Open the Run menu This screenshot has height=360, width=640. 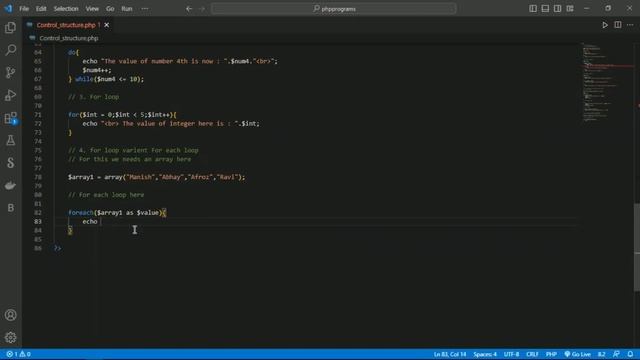[x=127, y=9]
